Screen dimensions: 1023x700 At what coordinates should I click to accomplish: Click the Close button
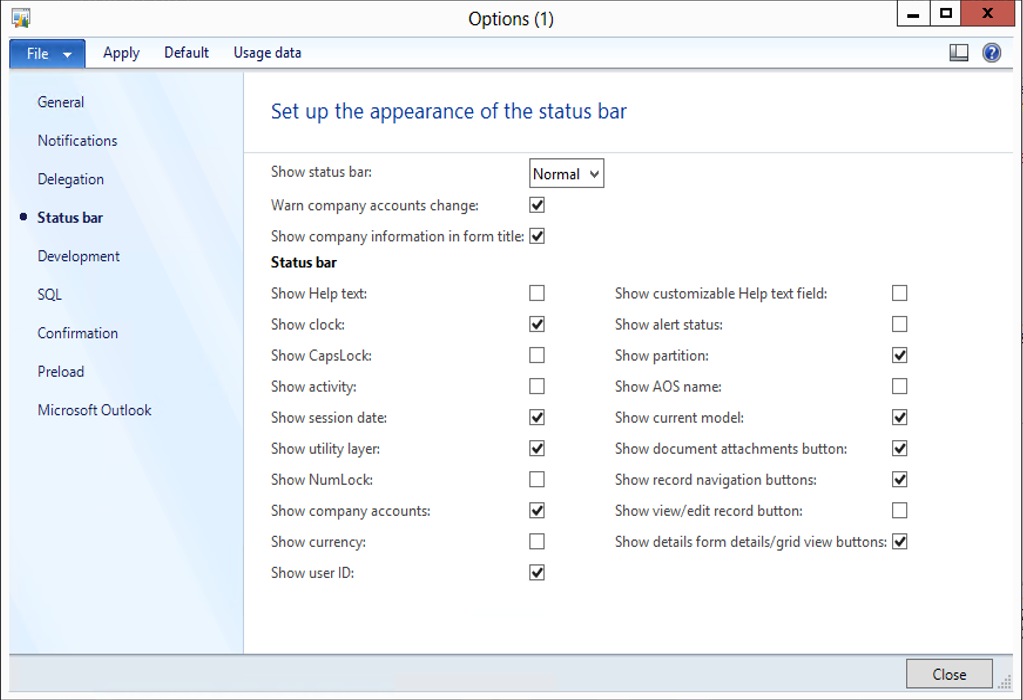[949, 674]
